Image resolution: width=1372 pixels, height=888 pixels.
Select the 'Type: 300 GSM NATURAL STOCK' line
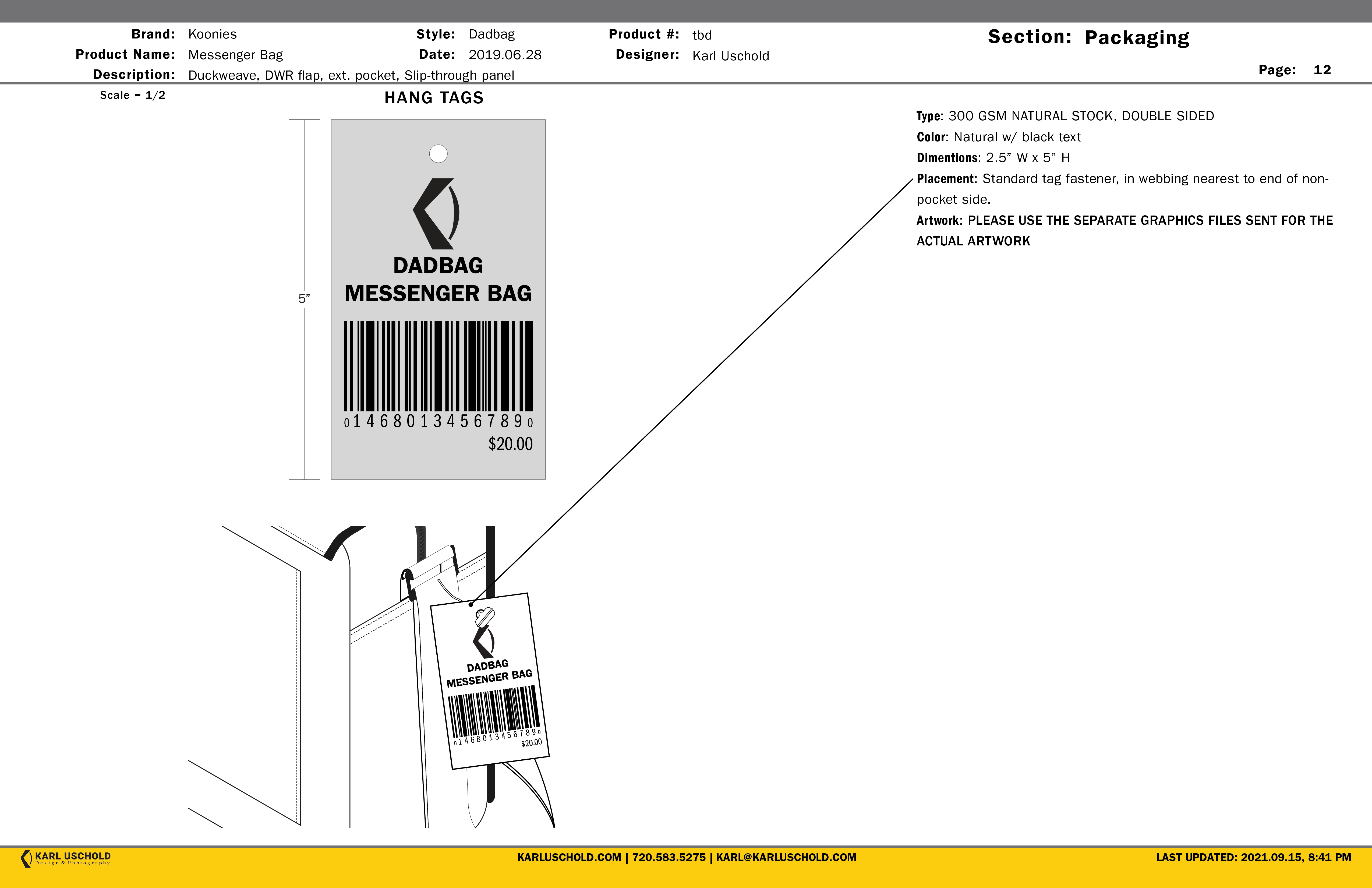(1065, 116)
